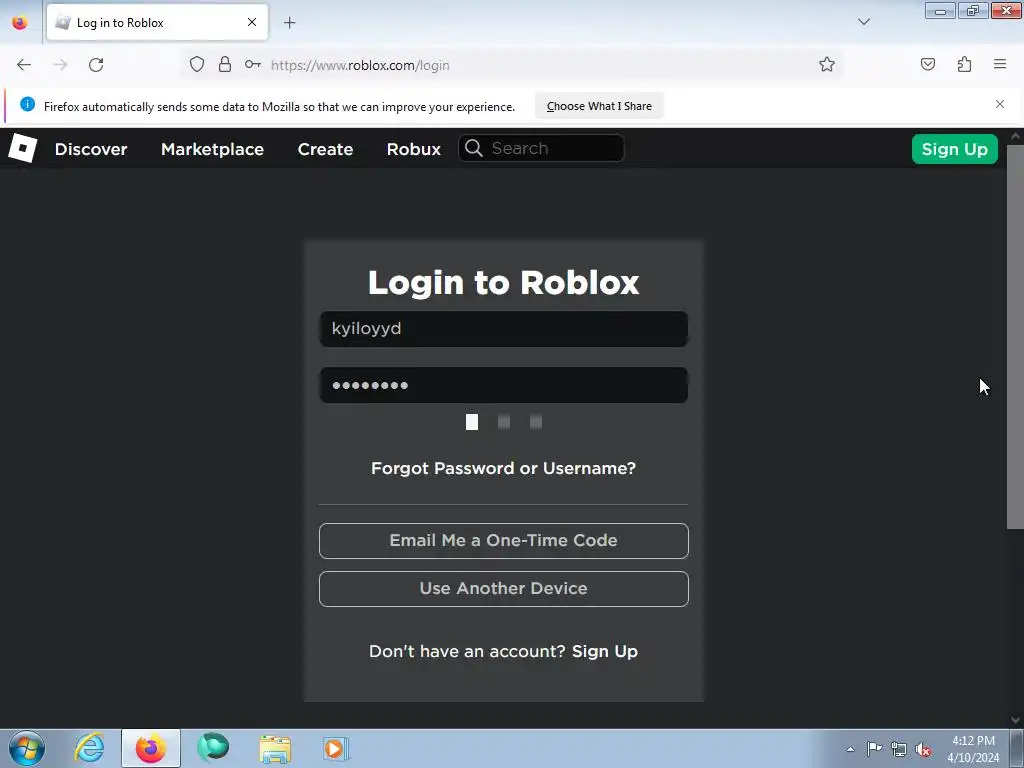Click Use Another Device button
Viewport: 1024px width, 768px height.
coord(504,588)
